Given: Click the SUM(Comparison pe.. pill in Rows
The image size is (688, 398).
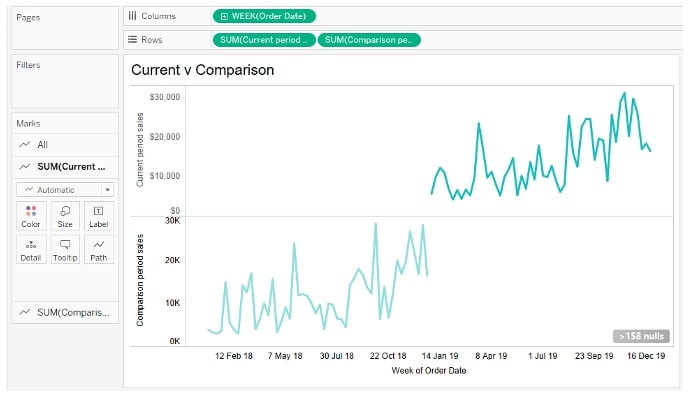Looking at the screenshot, I should pos(369,40).
